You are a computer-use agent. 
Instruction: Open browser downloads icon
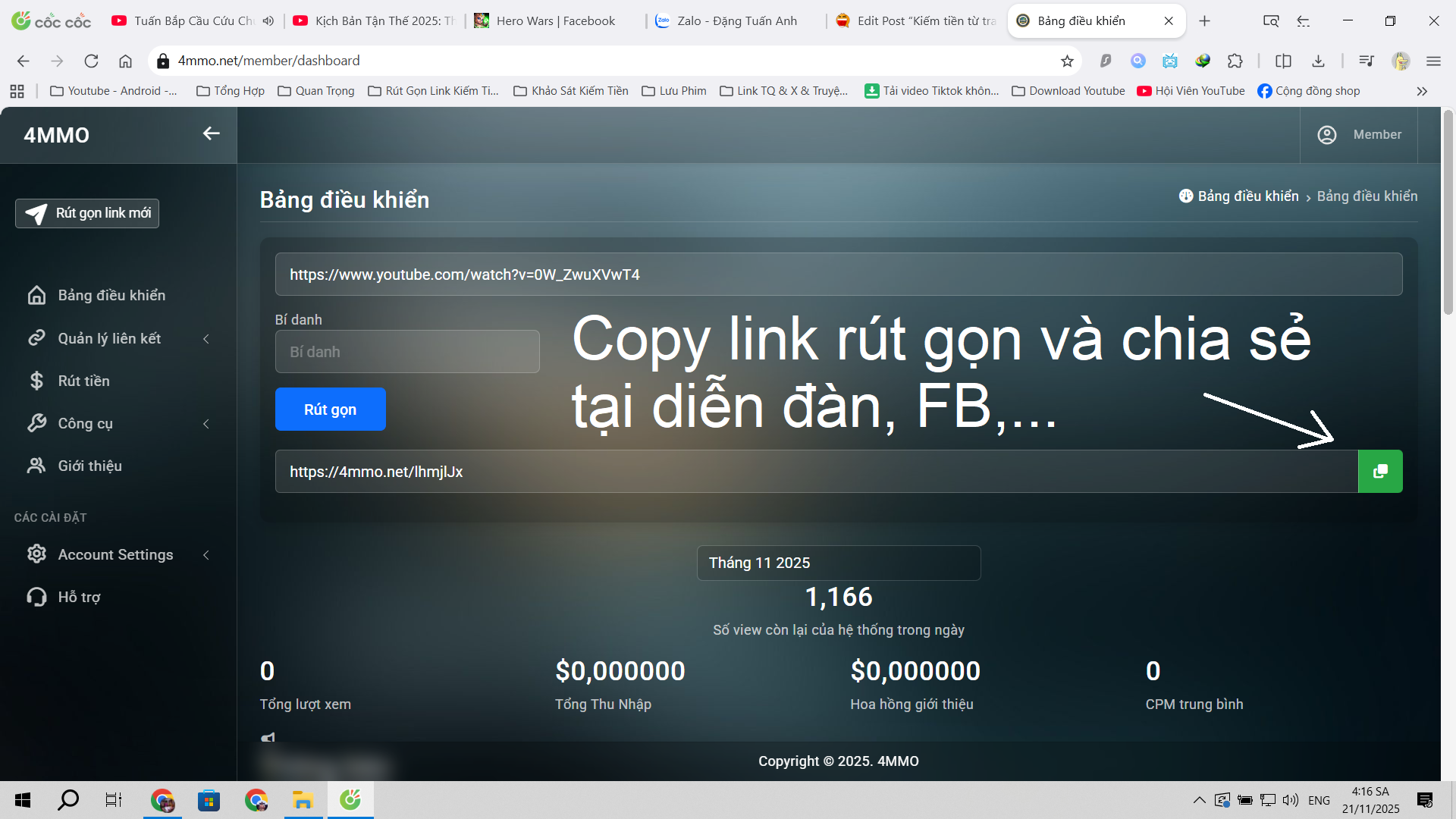(1318, 61)
